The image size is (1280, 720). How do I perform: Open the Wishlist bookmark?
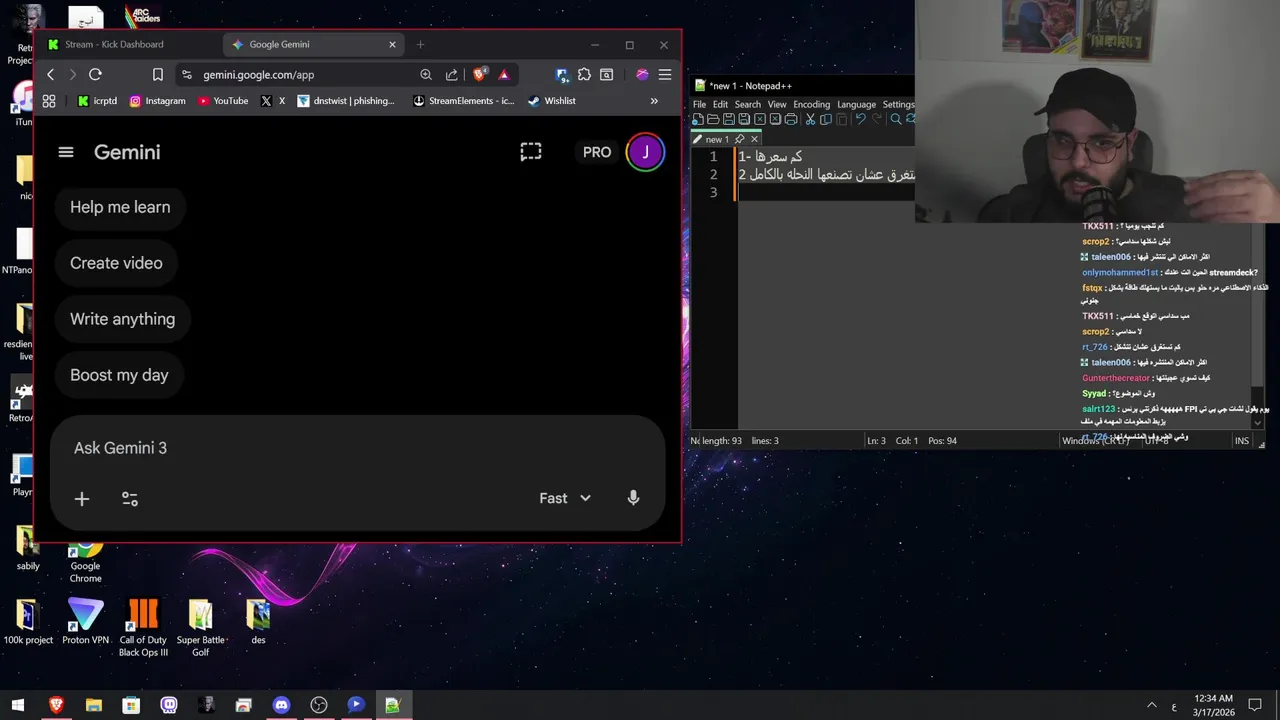tap(552, 101)
